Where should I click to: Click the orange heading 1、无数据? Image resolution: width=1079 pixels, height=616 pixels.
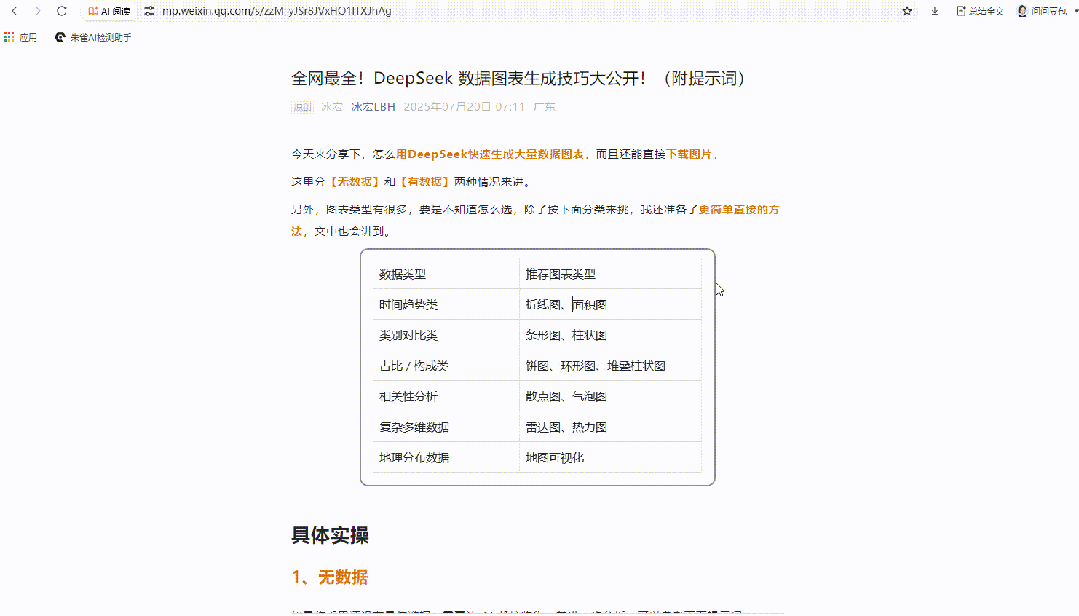click(x=330, y=577)
